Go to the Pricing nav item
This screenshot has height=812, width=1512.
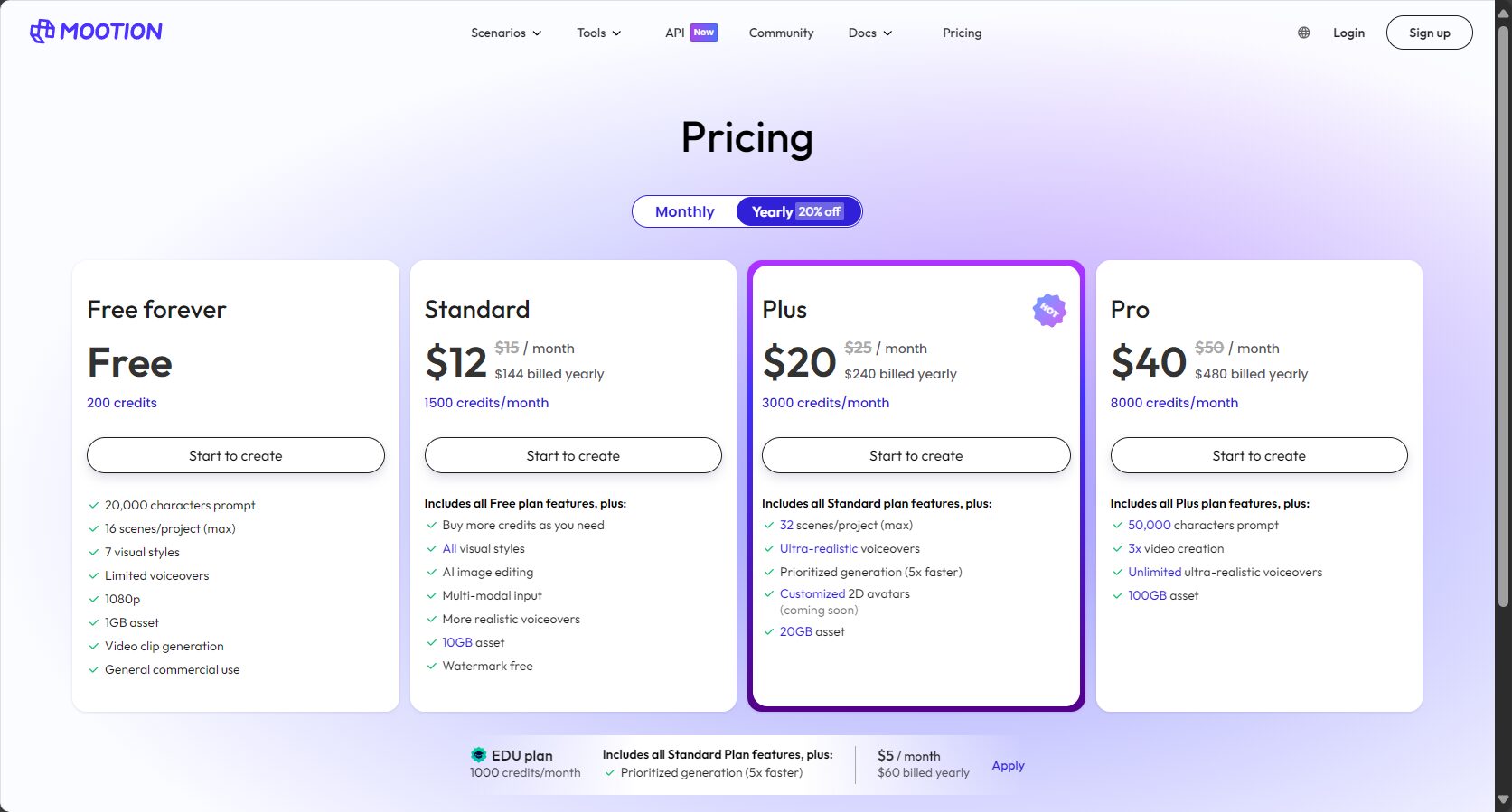click(962, 33)
